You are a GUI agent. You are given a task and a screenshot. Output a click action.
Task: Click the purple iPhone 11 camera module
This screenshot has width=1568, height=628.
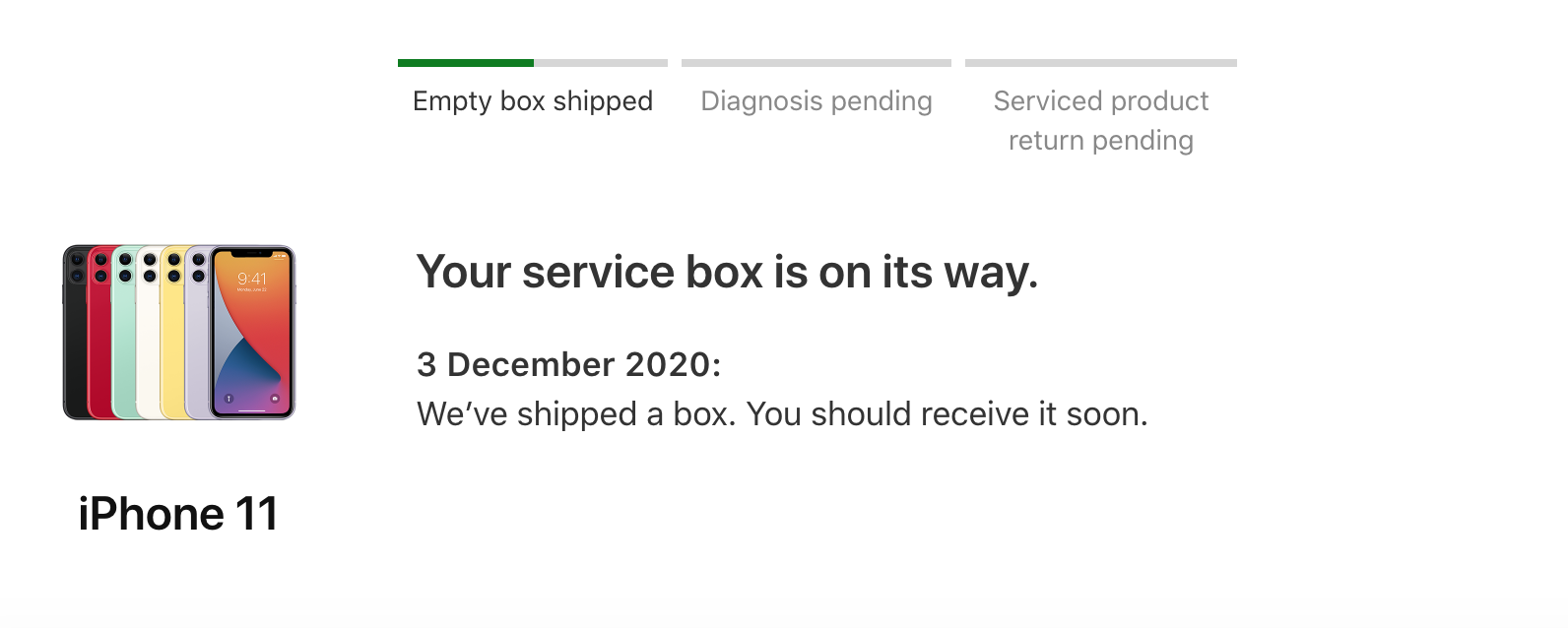[x=197, y=269]
